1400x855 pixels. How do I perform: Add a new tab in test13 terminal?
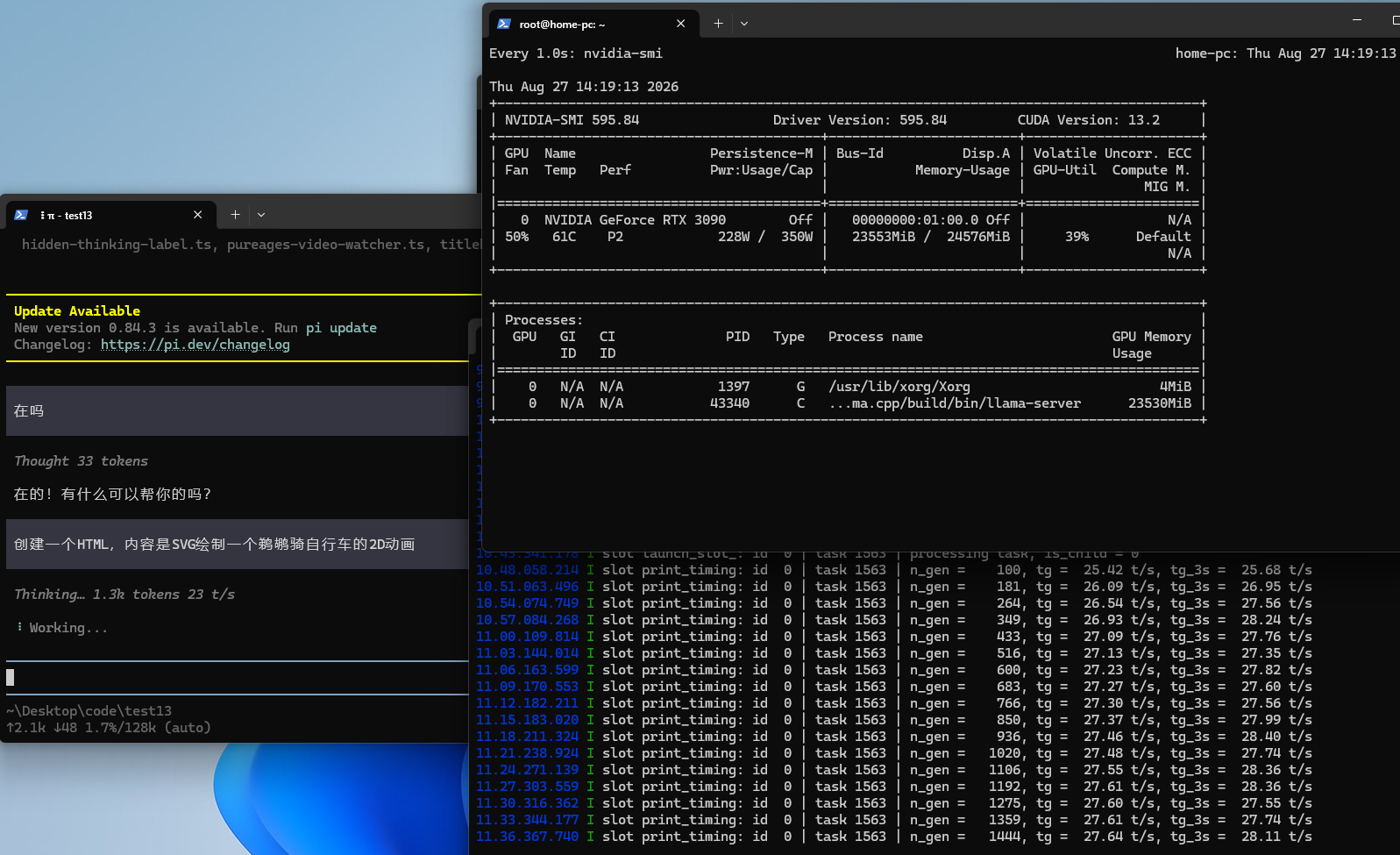(235, 215)
